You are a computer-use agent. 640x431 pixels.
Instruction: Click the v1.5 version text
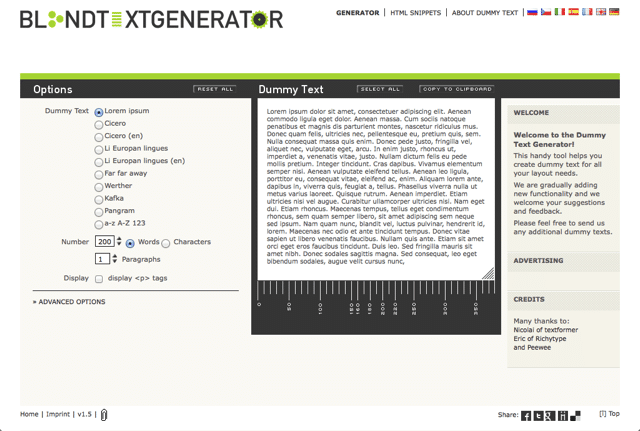[84, 414]
